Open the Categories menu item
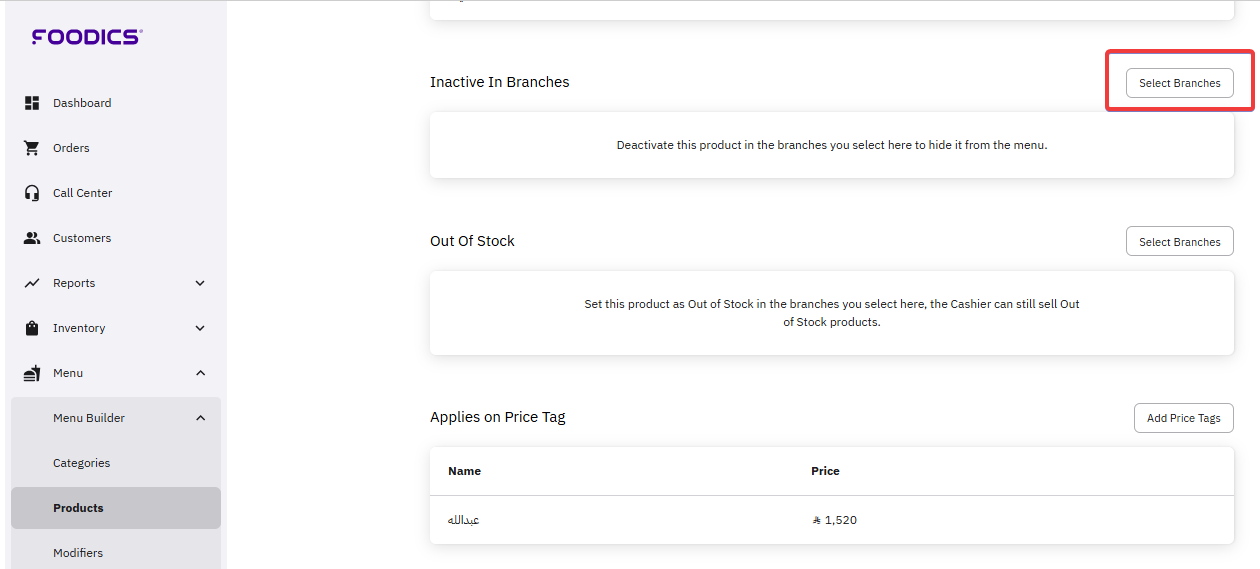1260x569 pixels. click(x=81, y=463)
